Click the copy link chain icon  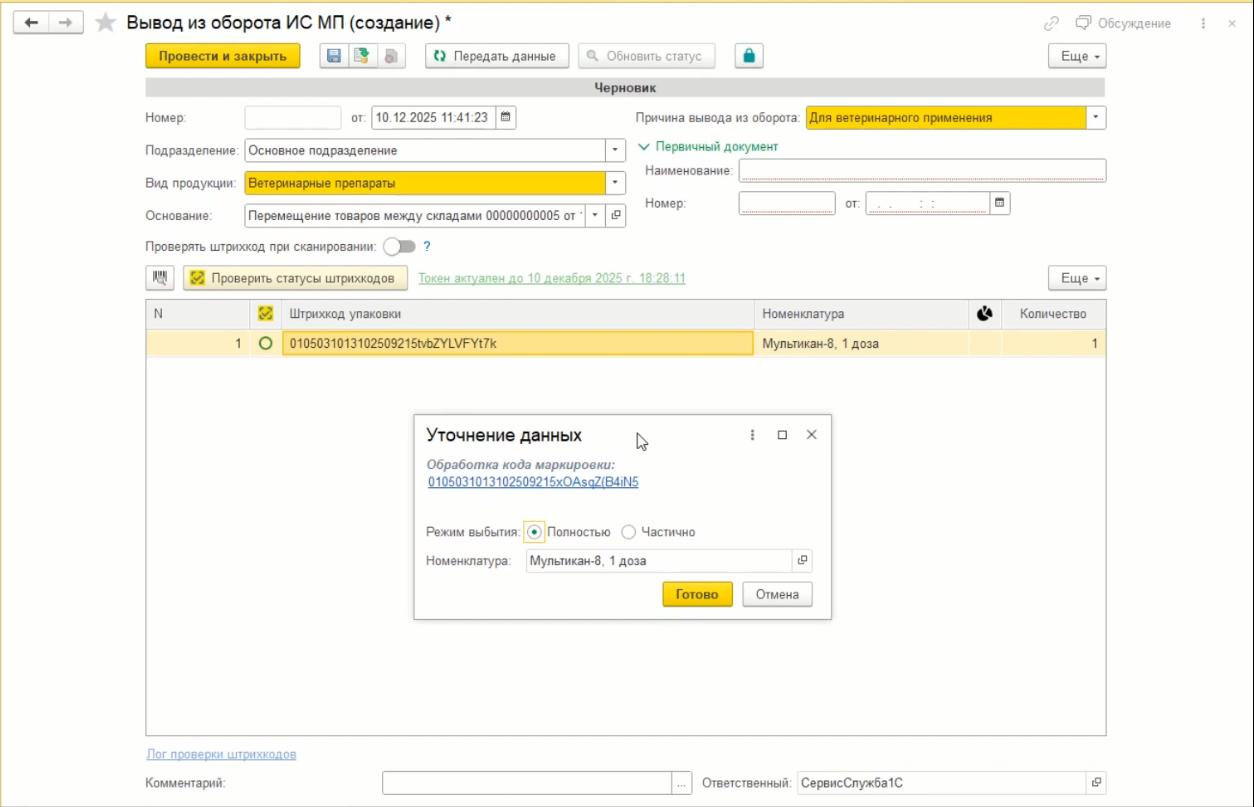coord(1051,23)
